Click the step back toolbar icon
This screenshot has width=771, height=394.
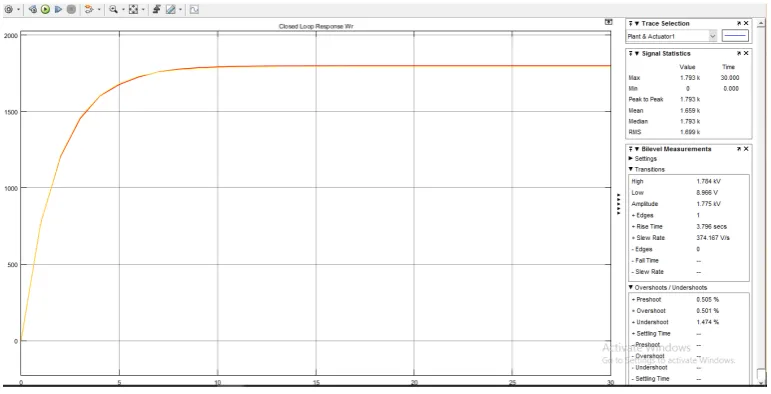coord(32,9)
